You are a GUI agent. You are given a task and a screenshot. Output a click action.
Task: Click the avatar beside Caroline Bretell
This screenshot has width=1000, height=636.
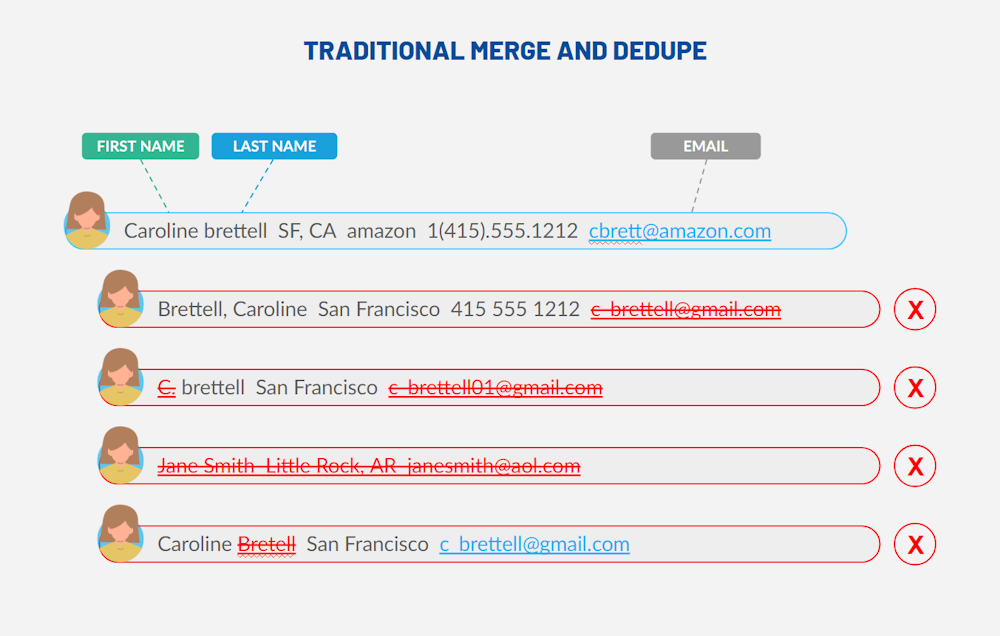(x=121, y=533)
